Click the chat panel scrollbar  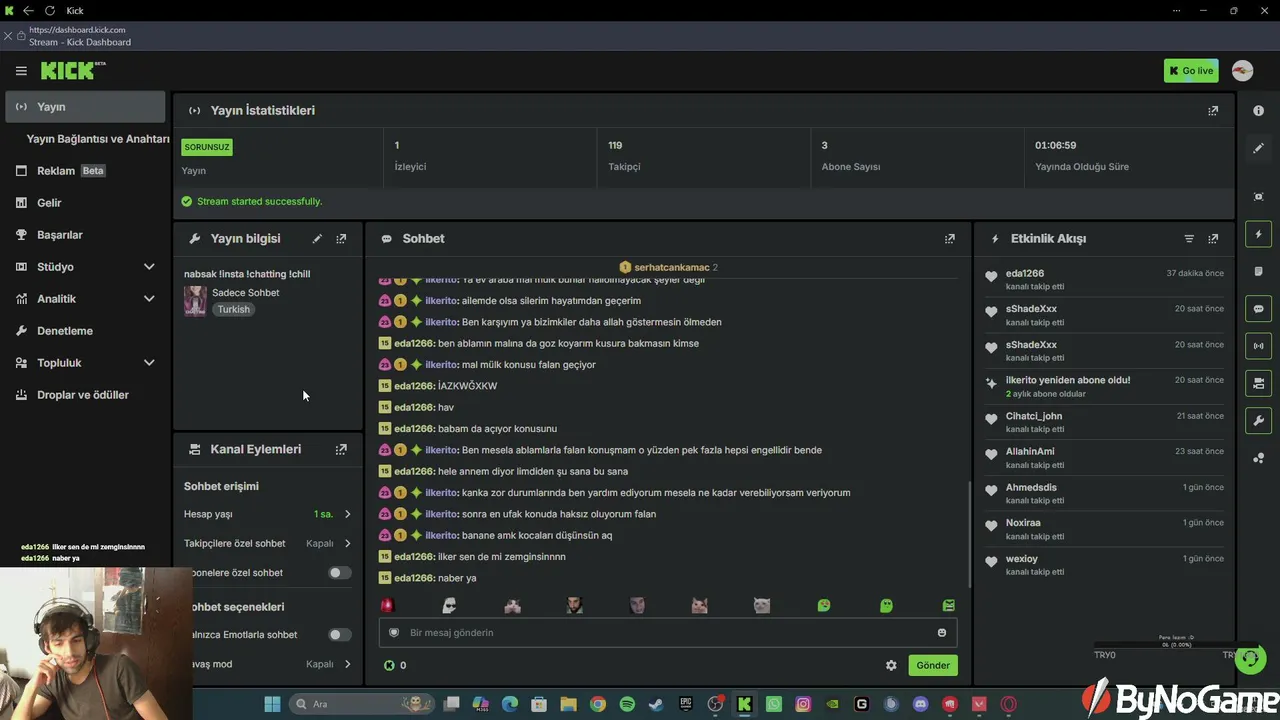pos(969,535)
